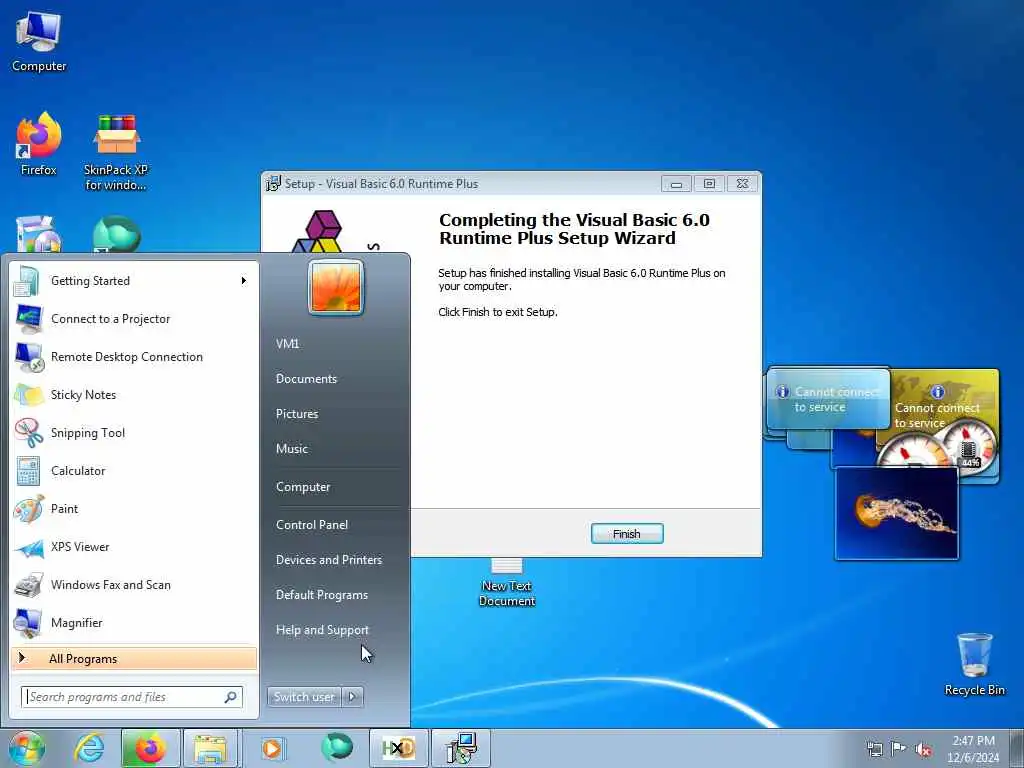
Task: Open the Action Center flag icon
Action: click(899, 749)
